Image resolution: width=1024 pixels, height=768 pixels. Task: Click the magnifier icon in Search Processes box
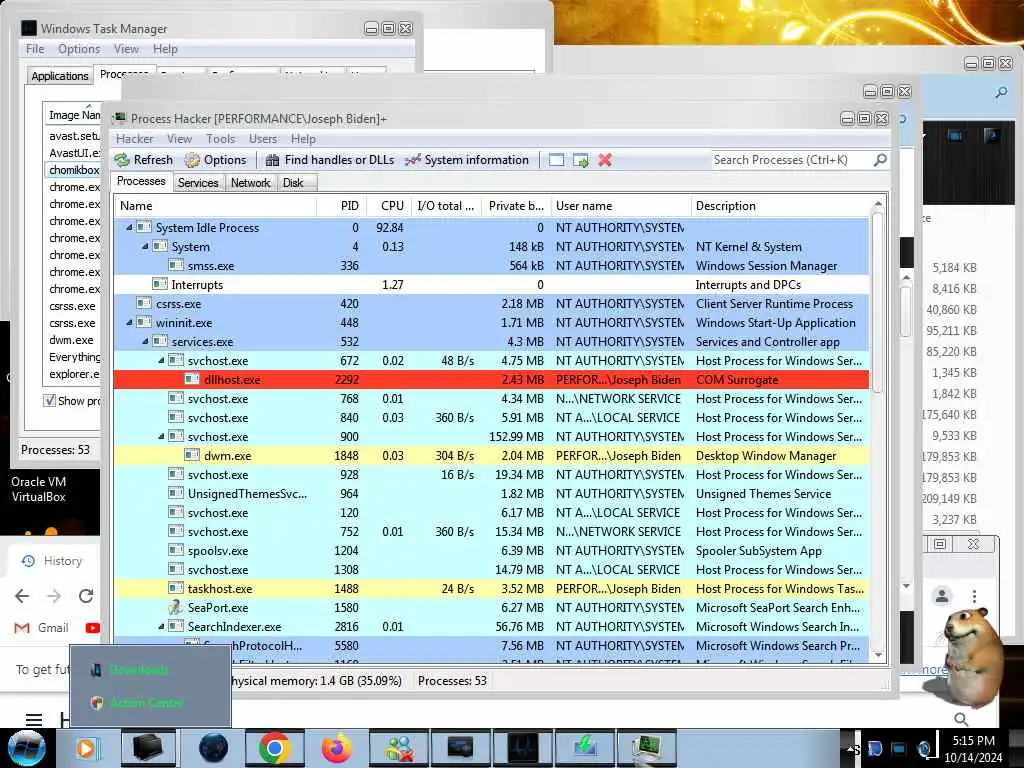pyautogui.click(x=880, y=159)
